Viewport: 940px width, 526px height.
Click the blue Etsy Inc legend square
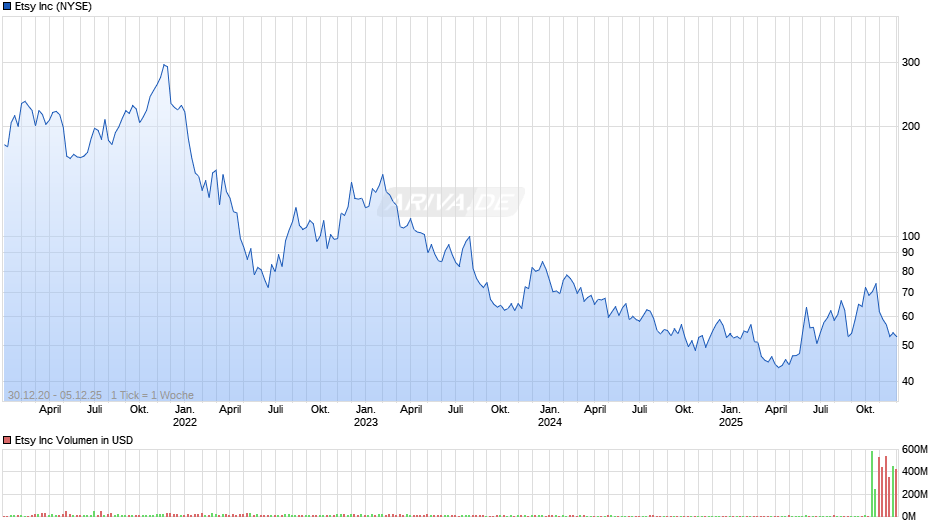click(7, 7)
